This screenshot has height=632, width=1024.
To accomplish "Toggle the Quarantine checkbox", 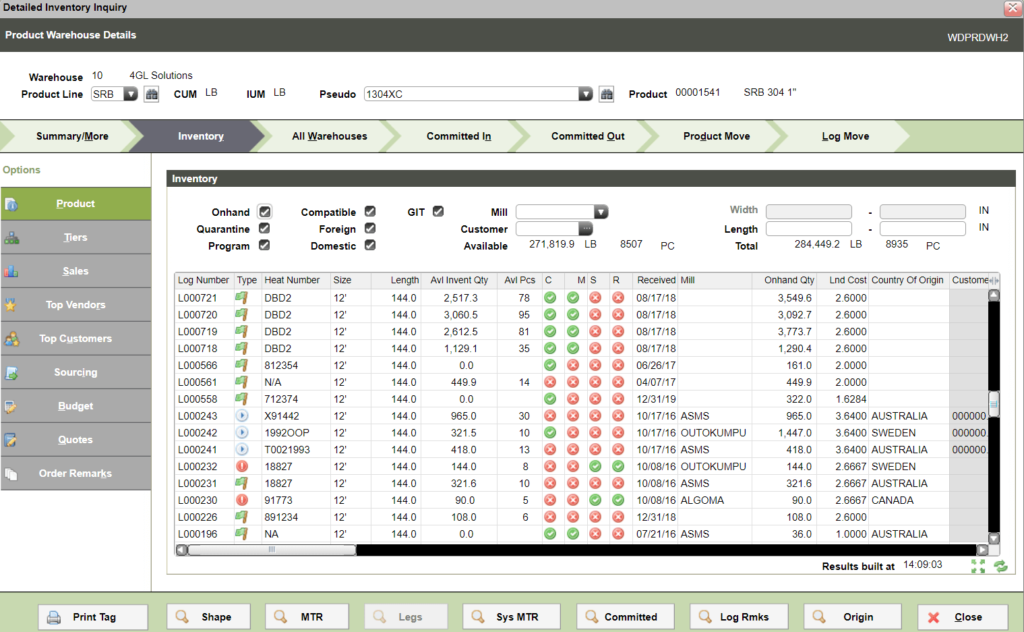I will tap(265, 229).
